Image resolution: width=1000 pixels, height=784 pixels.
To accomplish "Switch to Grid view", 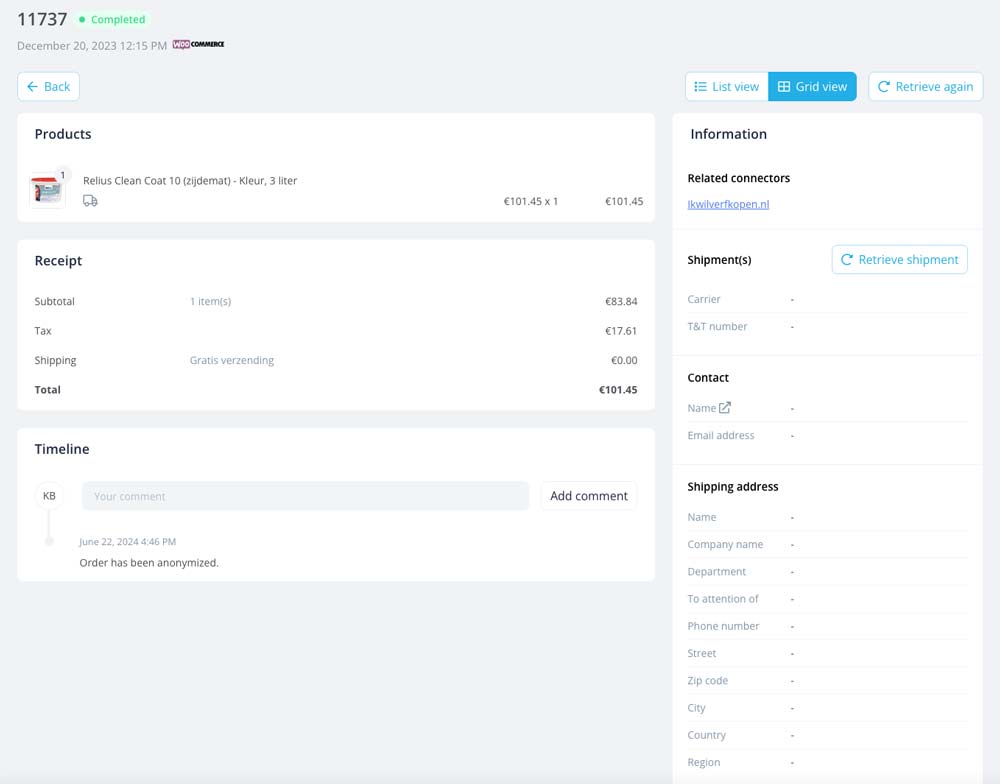I will 812,87.
